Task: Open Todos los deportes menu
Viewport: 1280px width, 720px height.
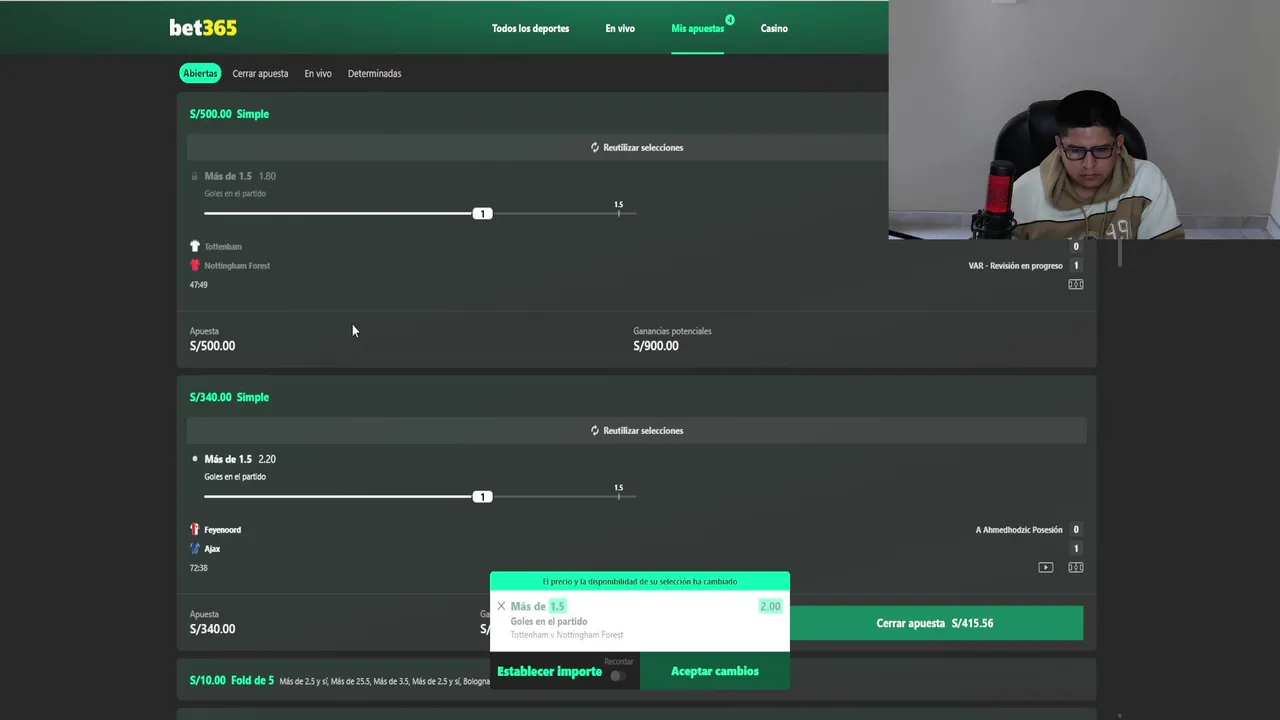Action: click(x=530, y=28)
